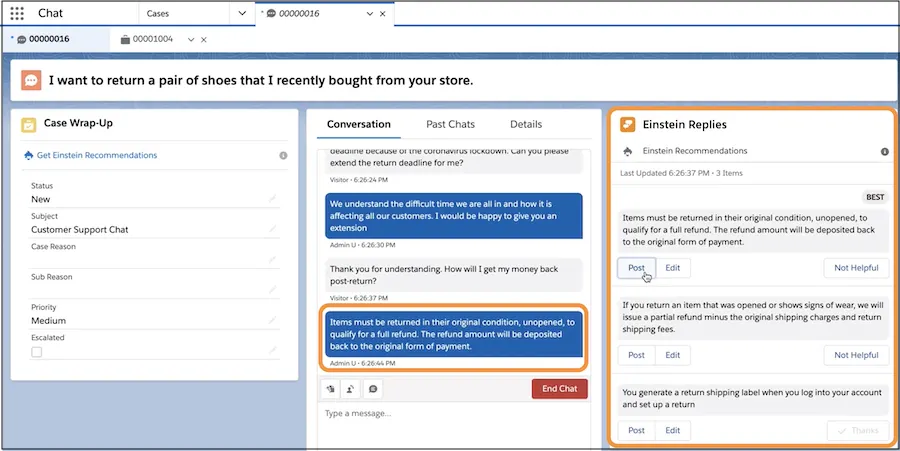Click the quick text icon in chat toolbar
This screenshot has width=900, height=451.
pos(330,389)
